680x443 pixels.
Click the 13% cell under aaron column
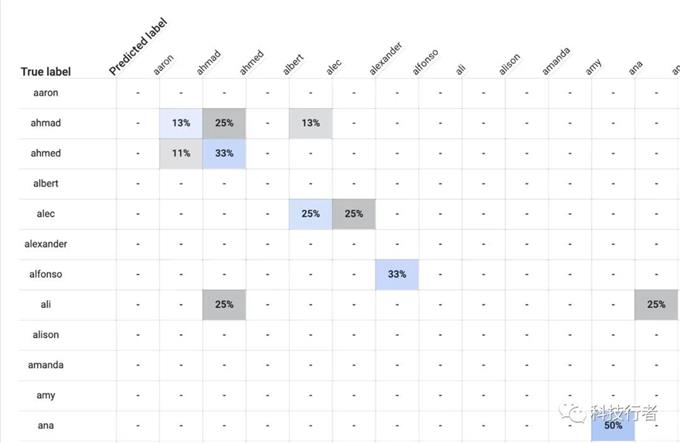(181, 123)
